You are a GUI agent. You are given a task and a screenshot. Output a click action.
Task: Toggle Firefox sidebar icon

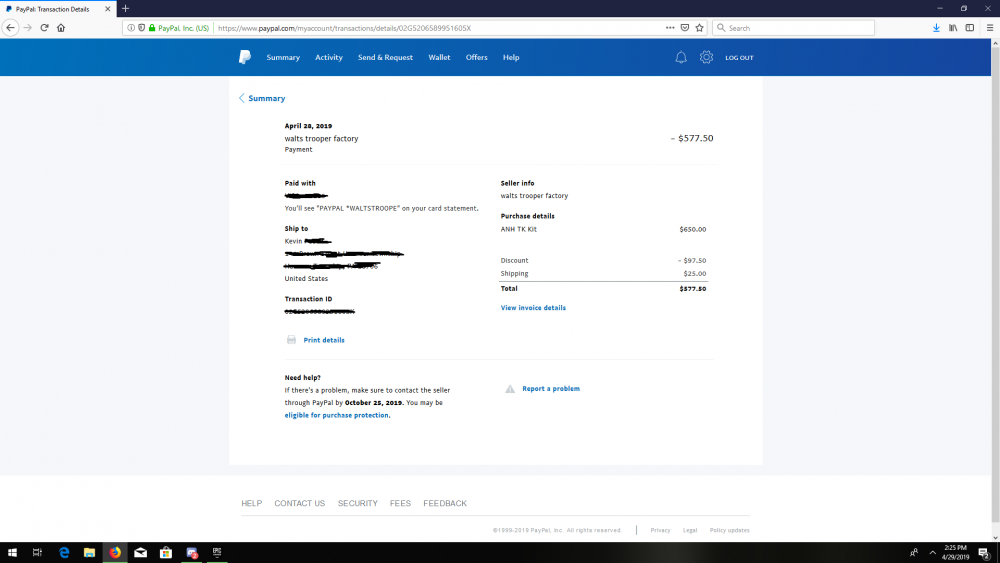point(969,27)
